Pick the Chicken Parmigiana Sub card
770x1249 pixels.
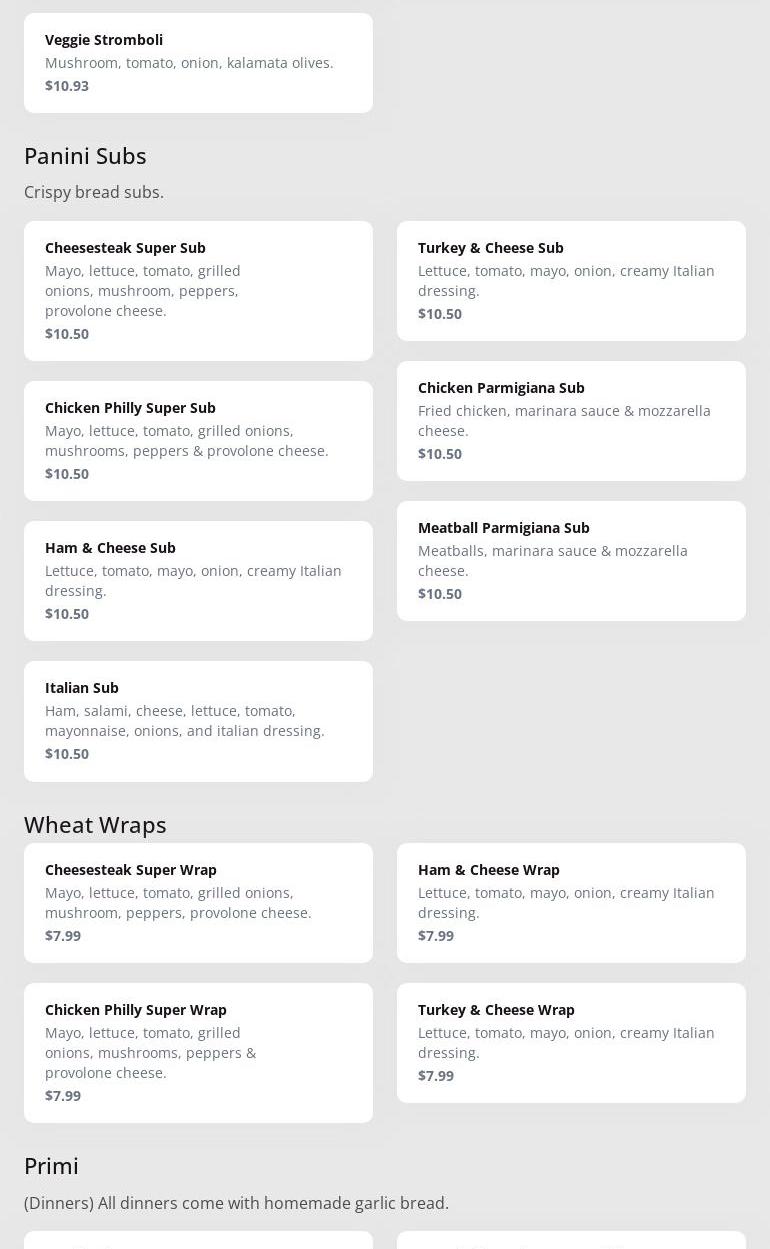pos(571,420)
